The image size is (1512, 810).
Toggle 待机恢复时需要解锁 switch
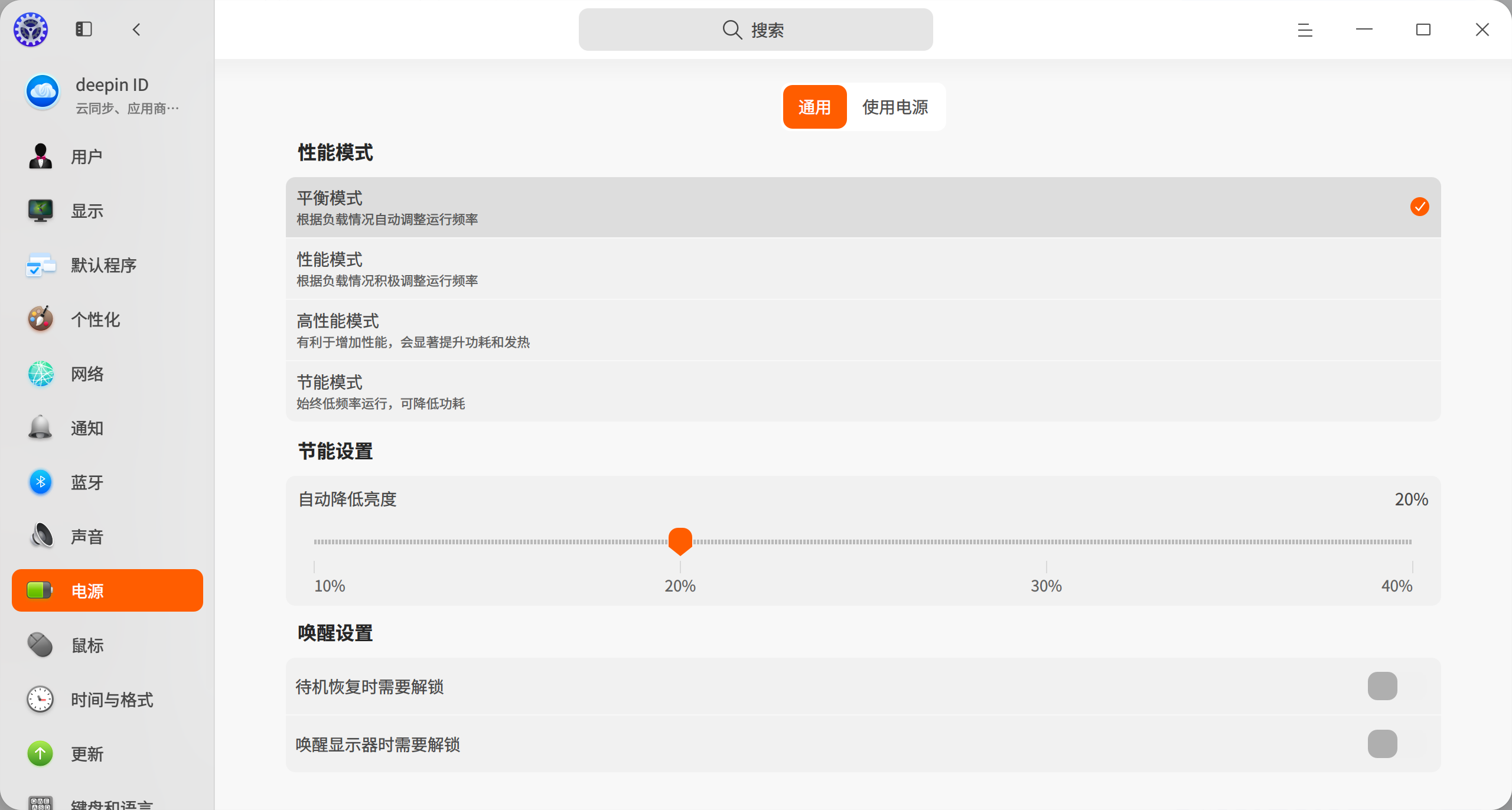tap(1397, 686)
